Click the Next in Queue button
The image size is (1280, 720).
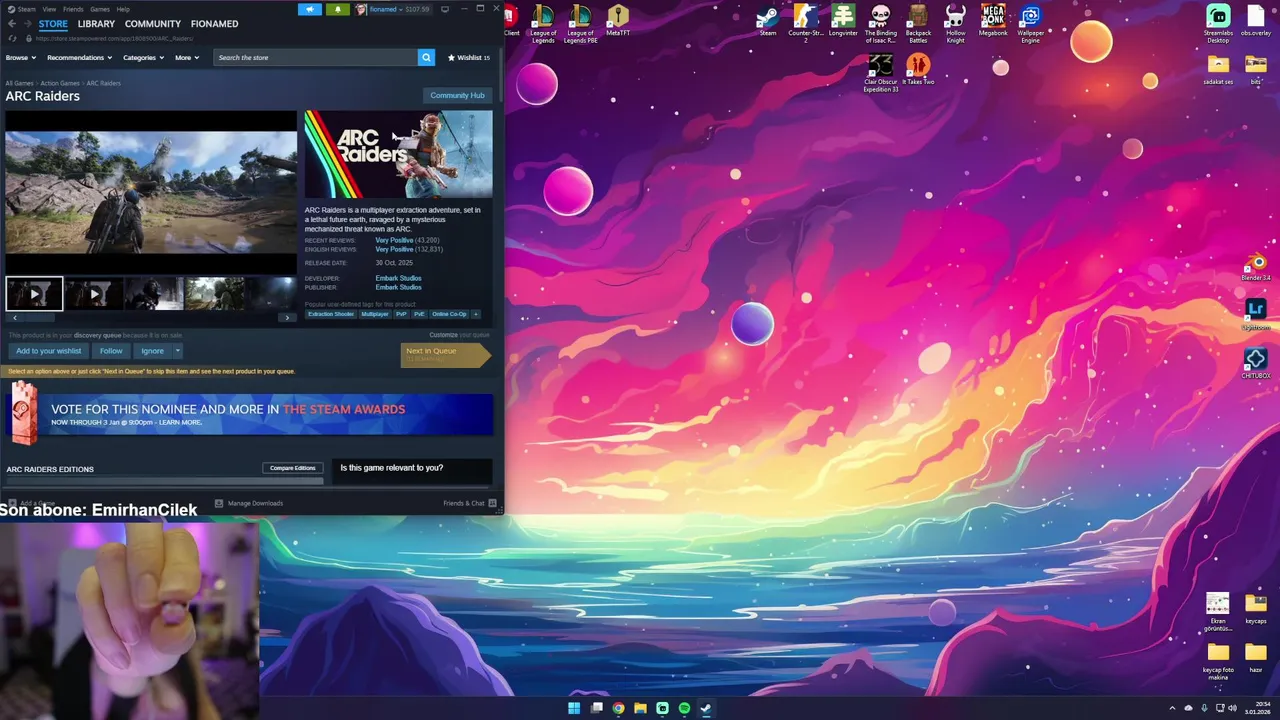[x=446, y=354]
